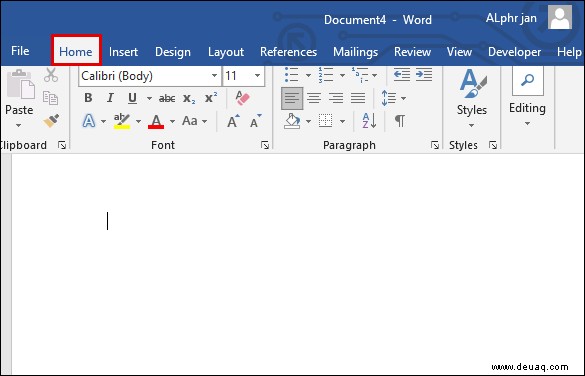Viewport: 585px width, 376px height.
Task: Switch to the Design tab
Action: click(173, 52)
